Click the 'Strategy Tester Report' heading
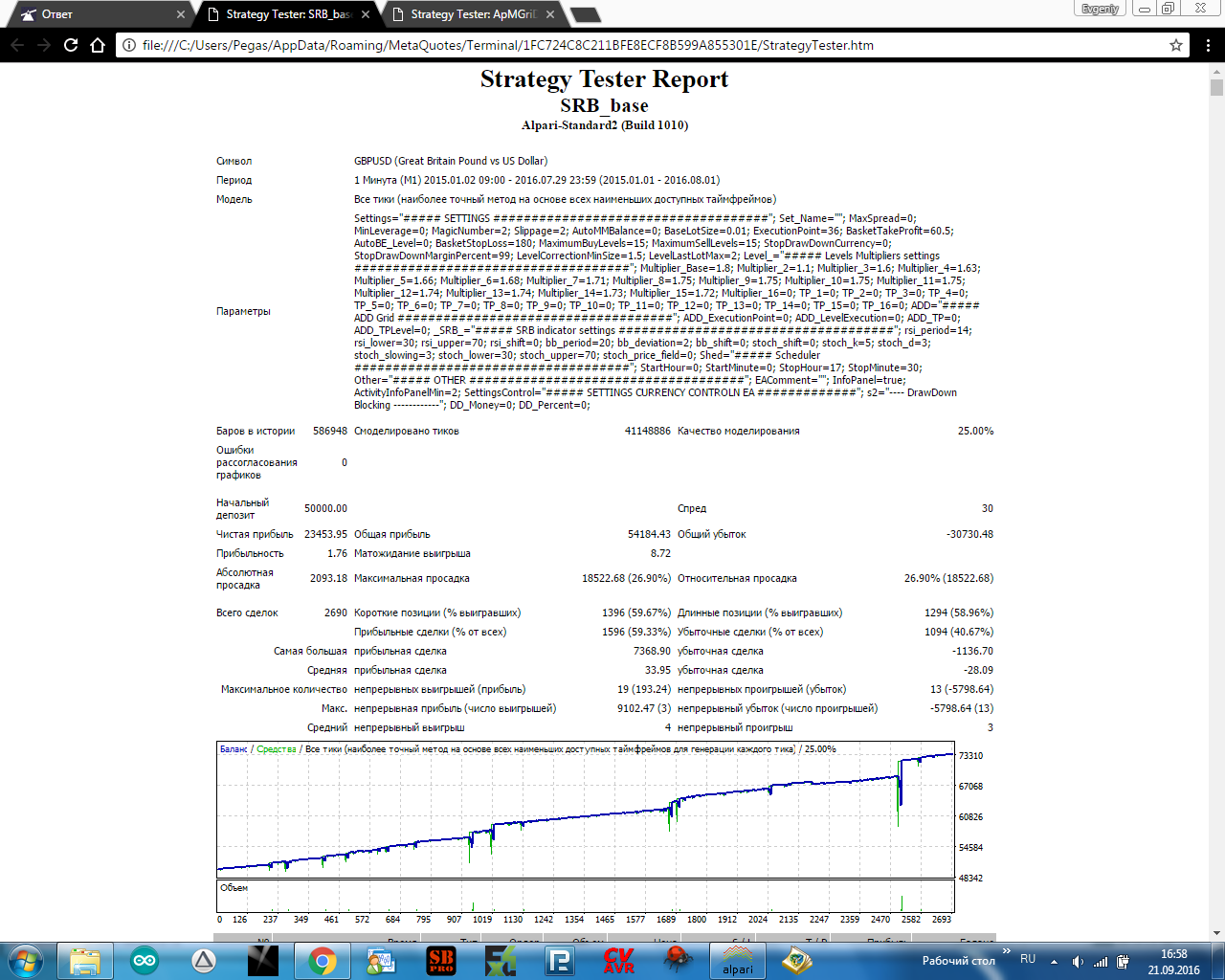The height and width of the screenshot is (980, 1225). [605, 79]
